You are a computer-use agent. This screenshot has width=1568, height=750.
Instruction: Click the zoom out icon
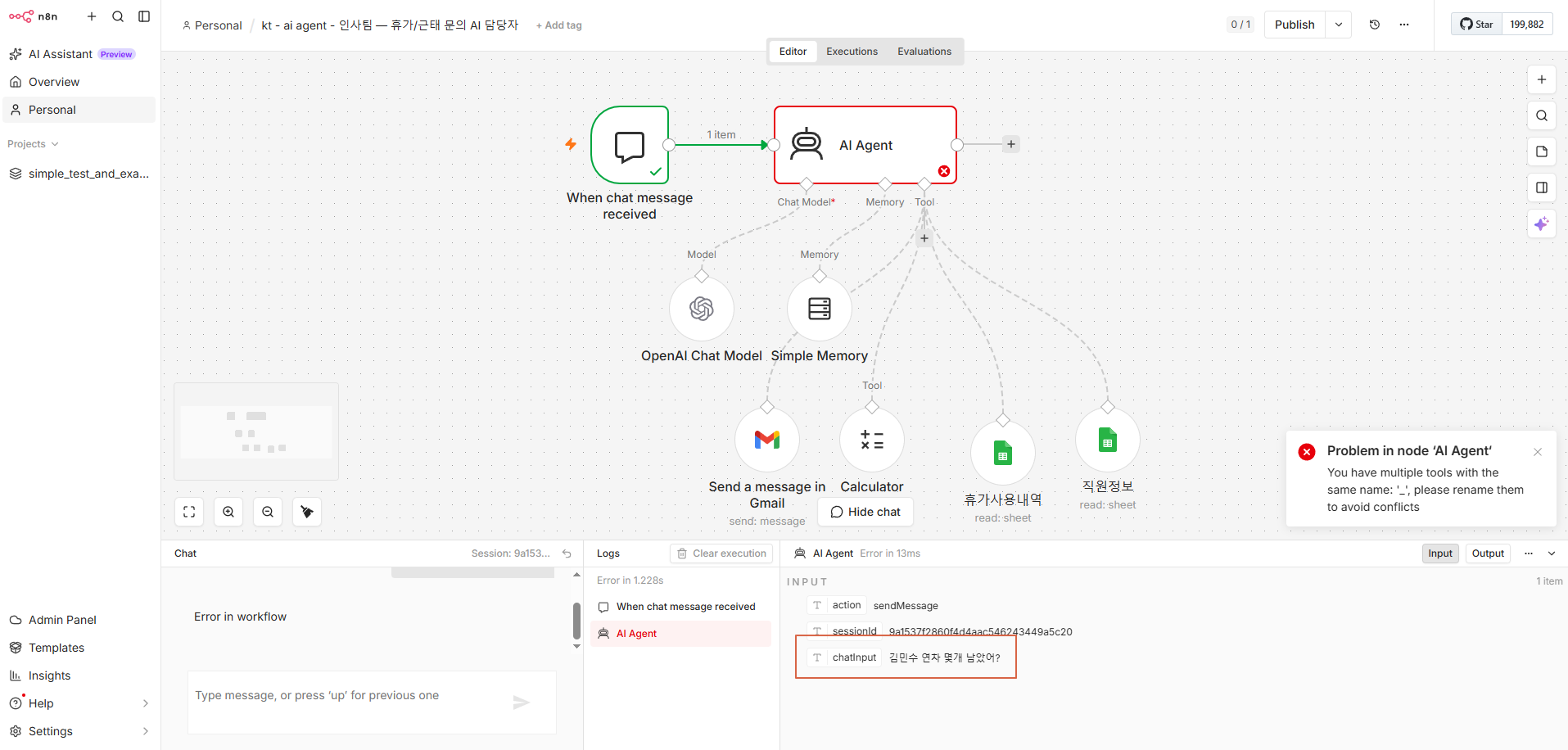pyautogui.click(x=268, y=512)
